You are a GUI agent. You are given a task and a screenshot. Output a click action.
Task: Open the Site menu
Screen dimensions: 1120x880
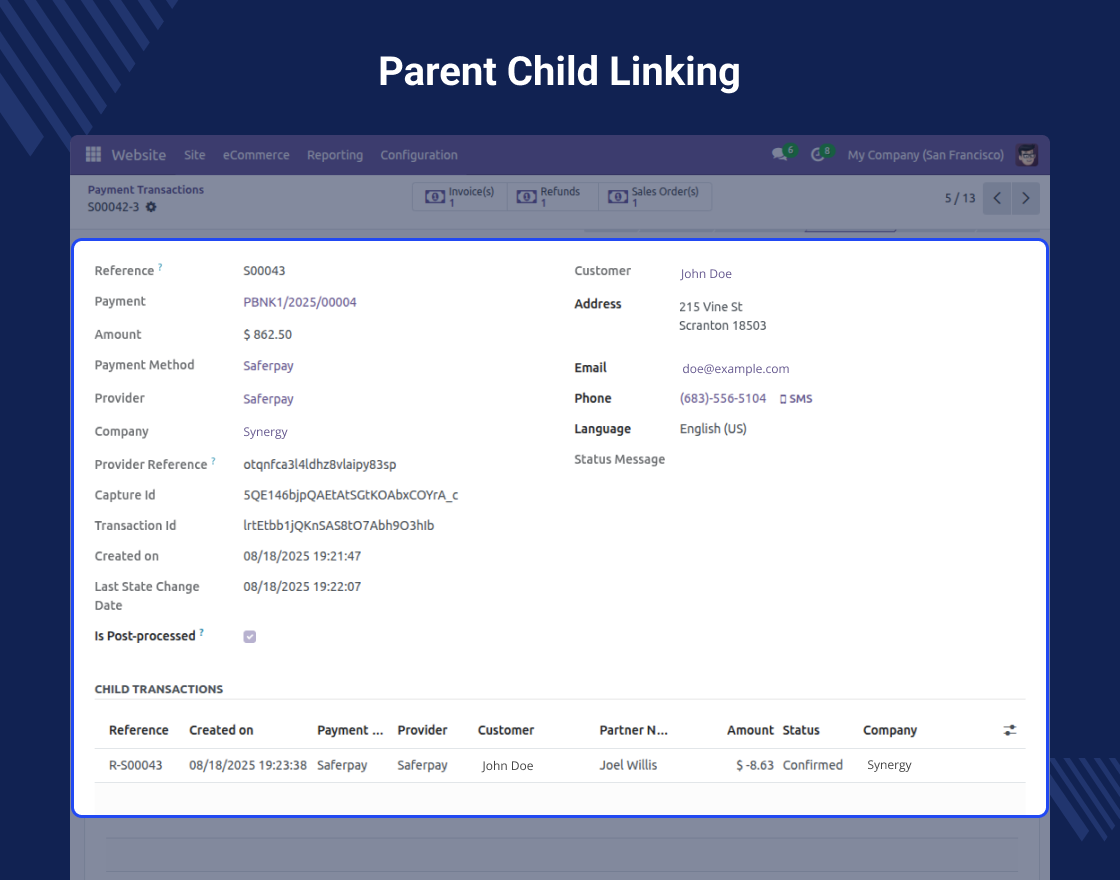tap(194, 155)
